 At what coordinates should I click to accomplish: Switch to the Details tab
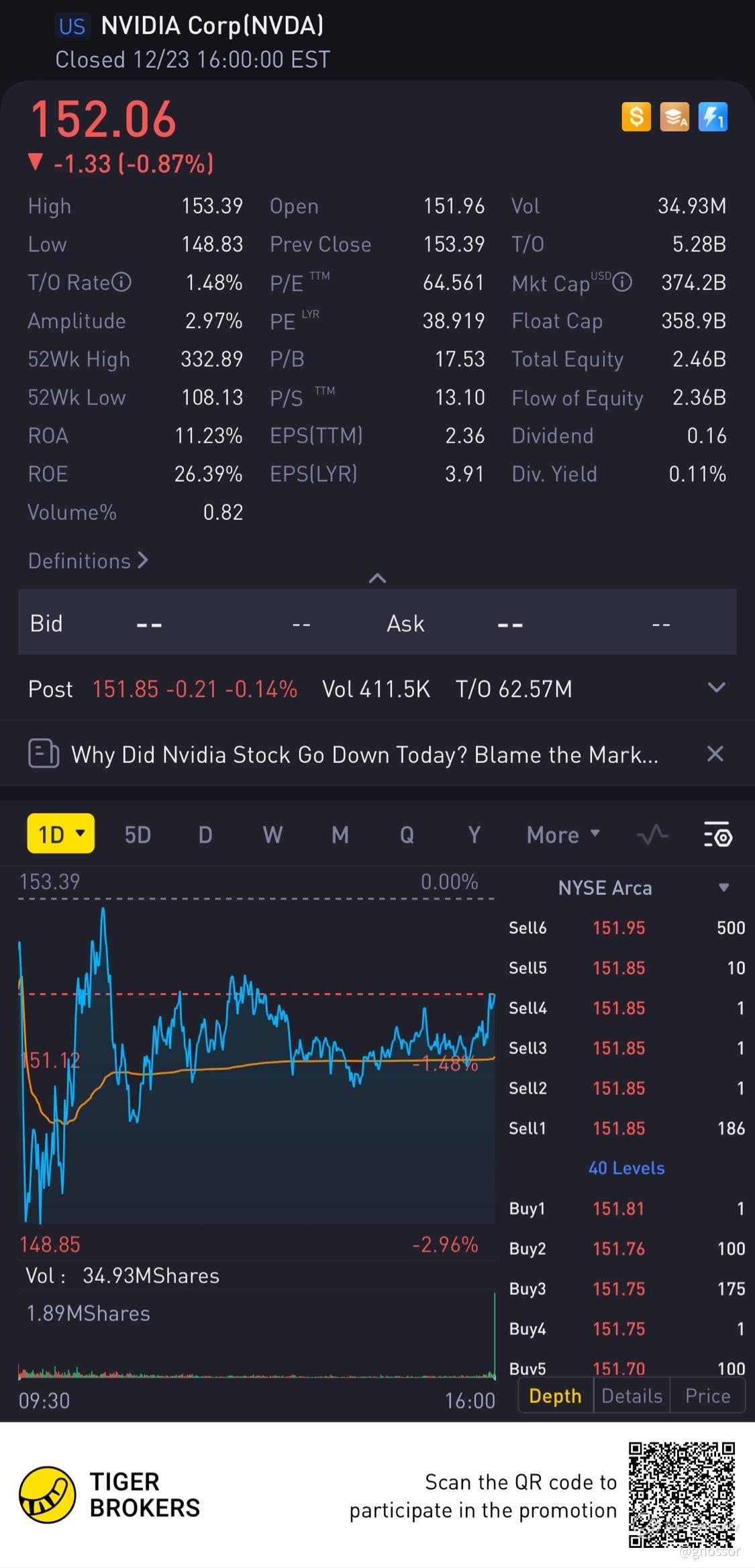pos(632,1396)
